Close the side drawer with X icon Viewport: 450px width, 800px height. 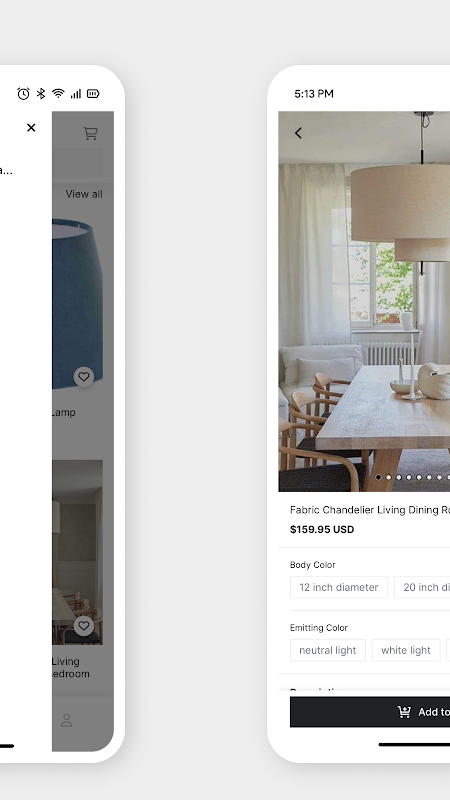coord(31,128)
